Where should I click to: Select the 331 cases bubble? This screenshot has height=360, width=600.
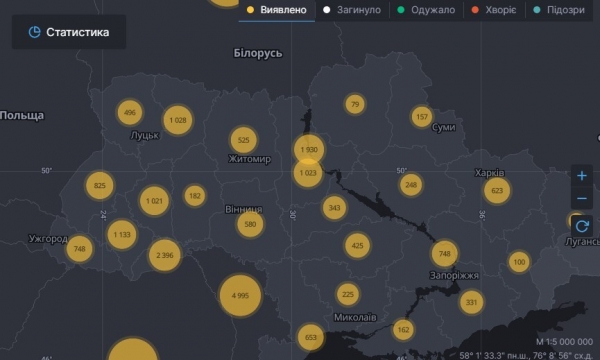471,302
